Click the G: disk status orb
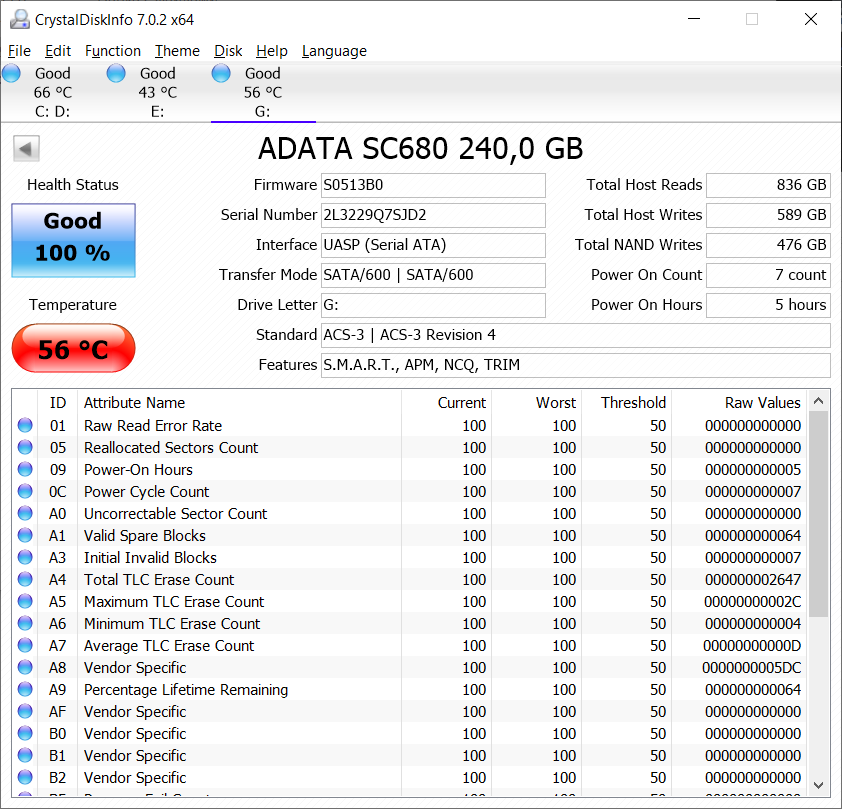The width and height of the screenshot is (842, 809). 221,73
